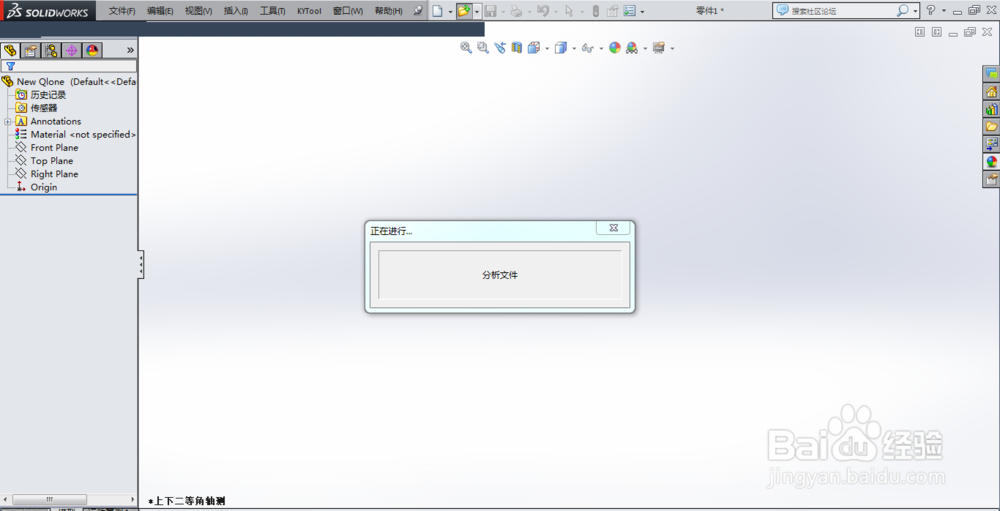Screen dimensions: 1000x511
Task: Open the File Explorer task pane tab
Action: tap(991, 126)
